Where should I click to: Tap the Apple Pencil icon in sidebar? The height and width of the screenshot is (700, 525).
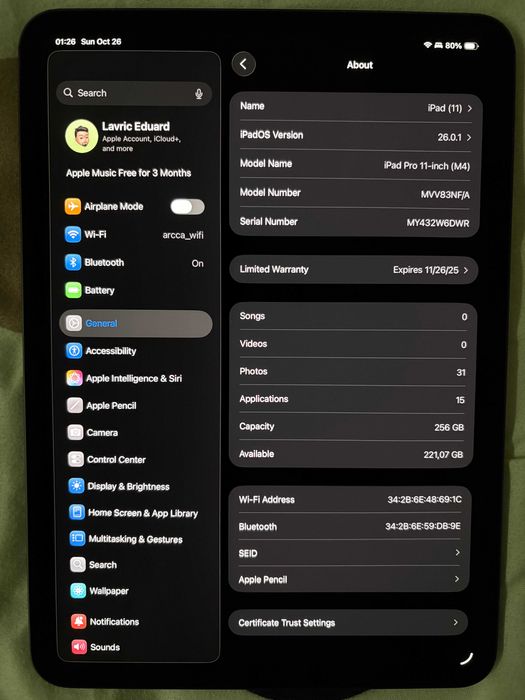[75, 405]
